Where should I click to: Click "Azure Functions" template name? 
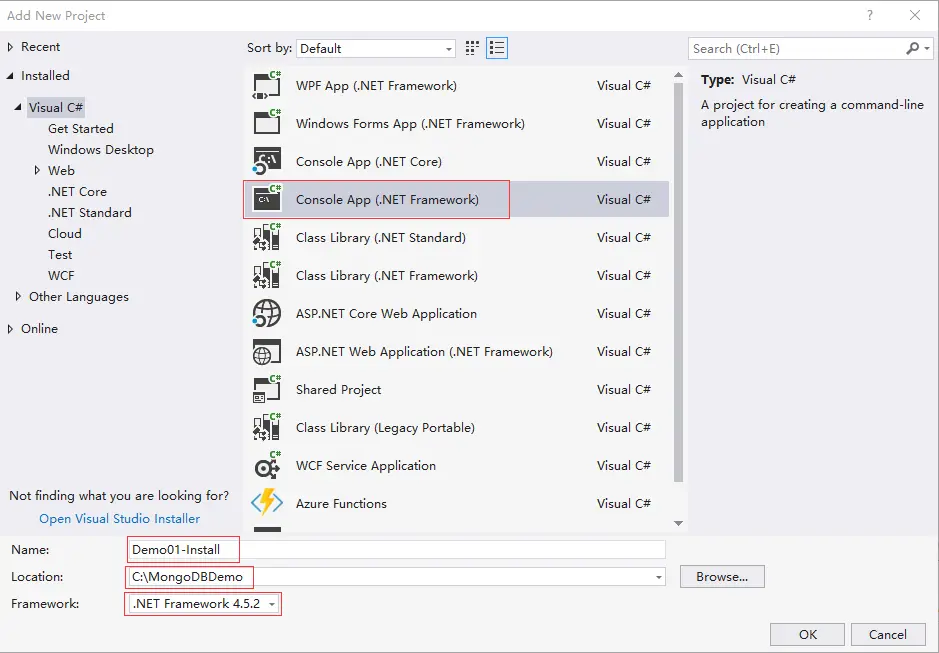click(341, 504)
